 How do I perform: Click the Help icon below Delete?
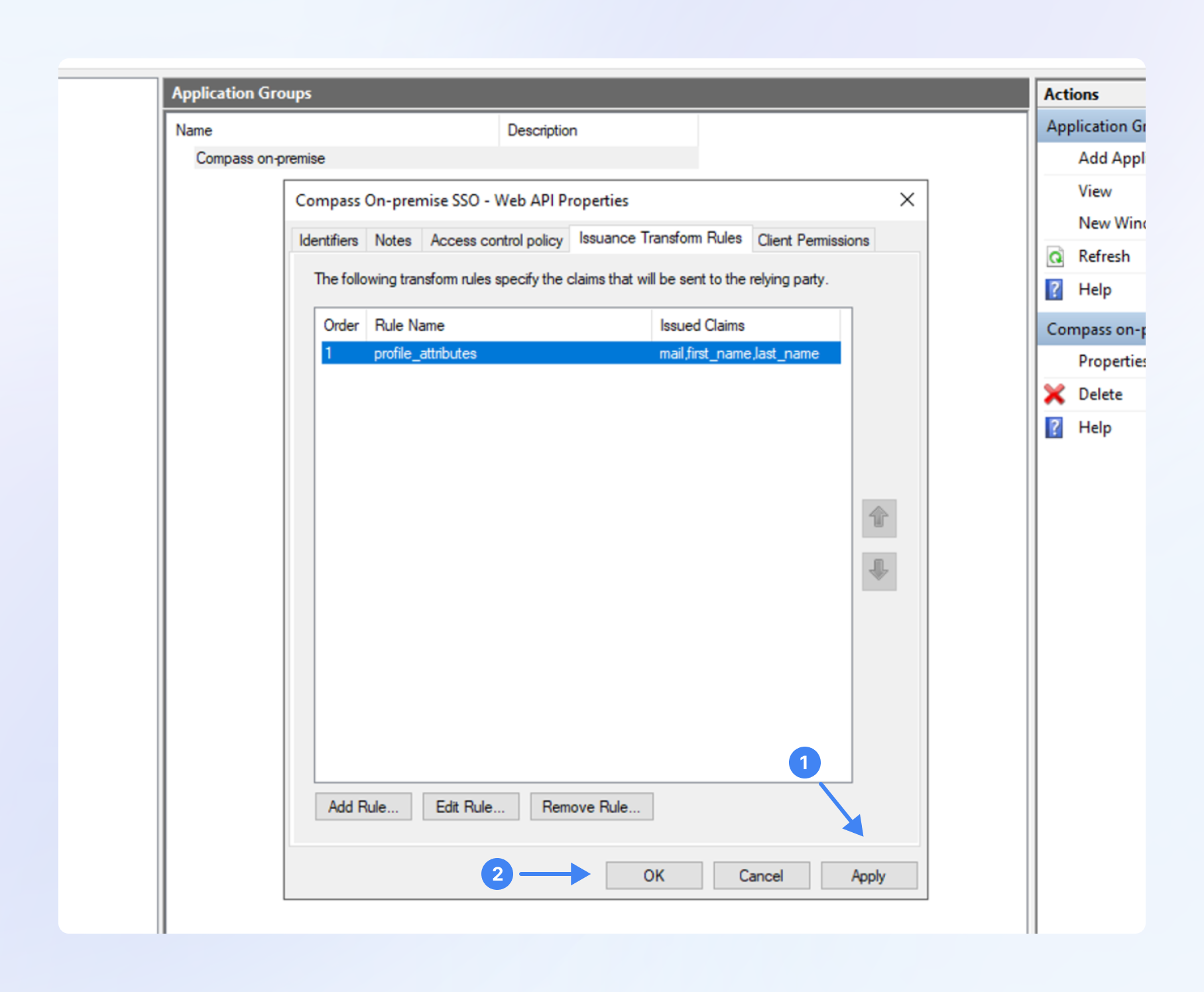[1054, 428]
